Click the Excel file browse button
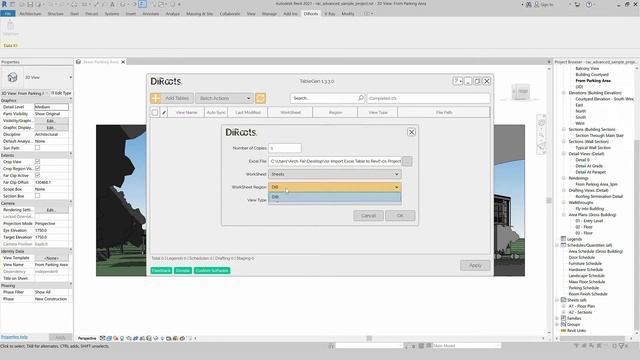 [x=407, y=161]
